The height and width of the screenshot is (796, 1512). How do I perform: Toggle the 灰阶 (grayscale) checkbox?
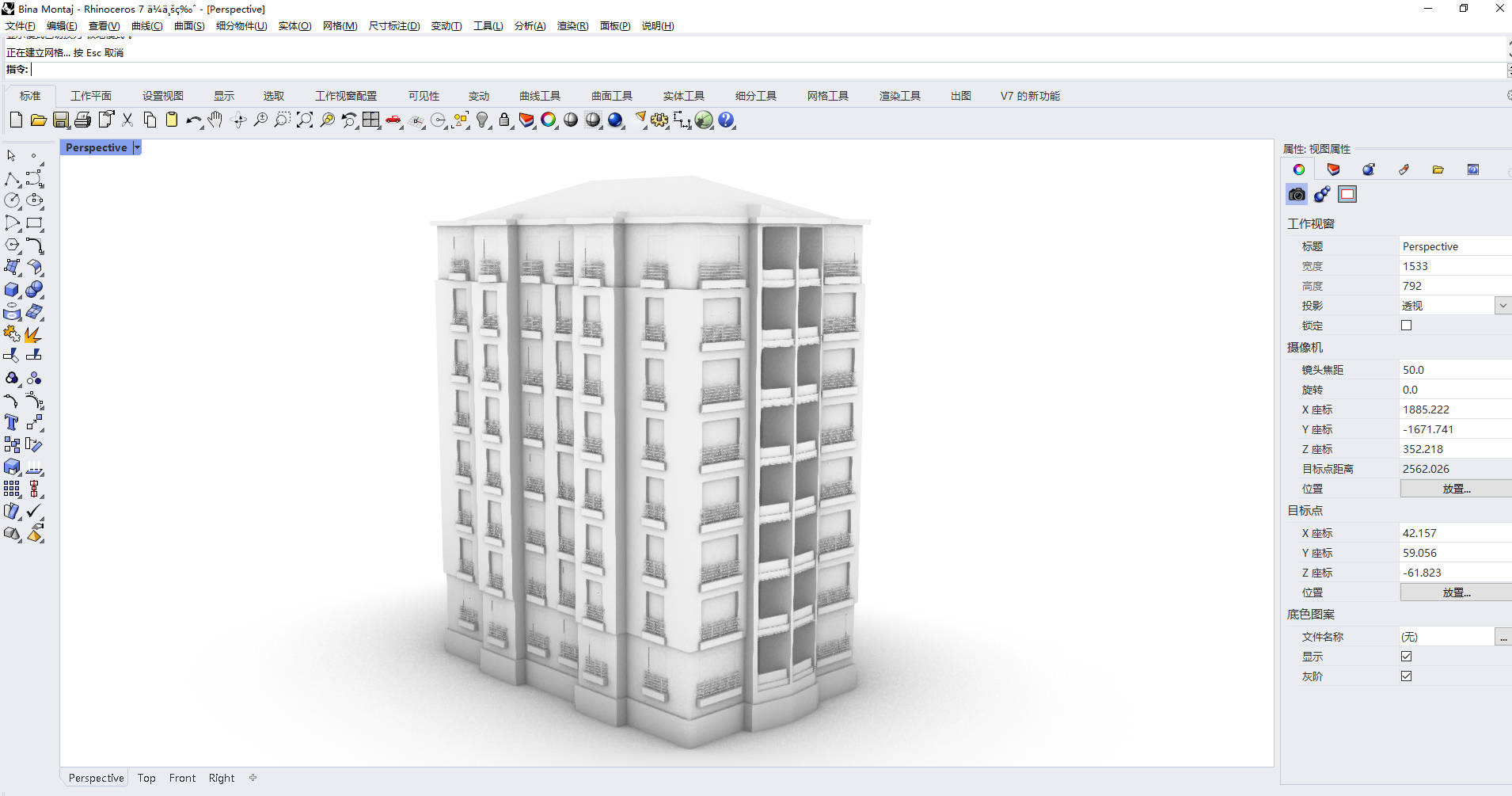pyautogui.click(x=1407, y=676)
